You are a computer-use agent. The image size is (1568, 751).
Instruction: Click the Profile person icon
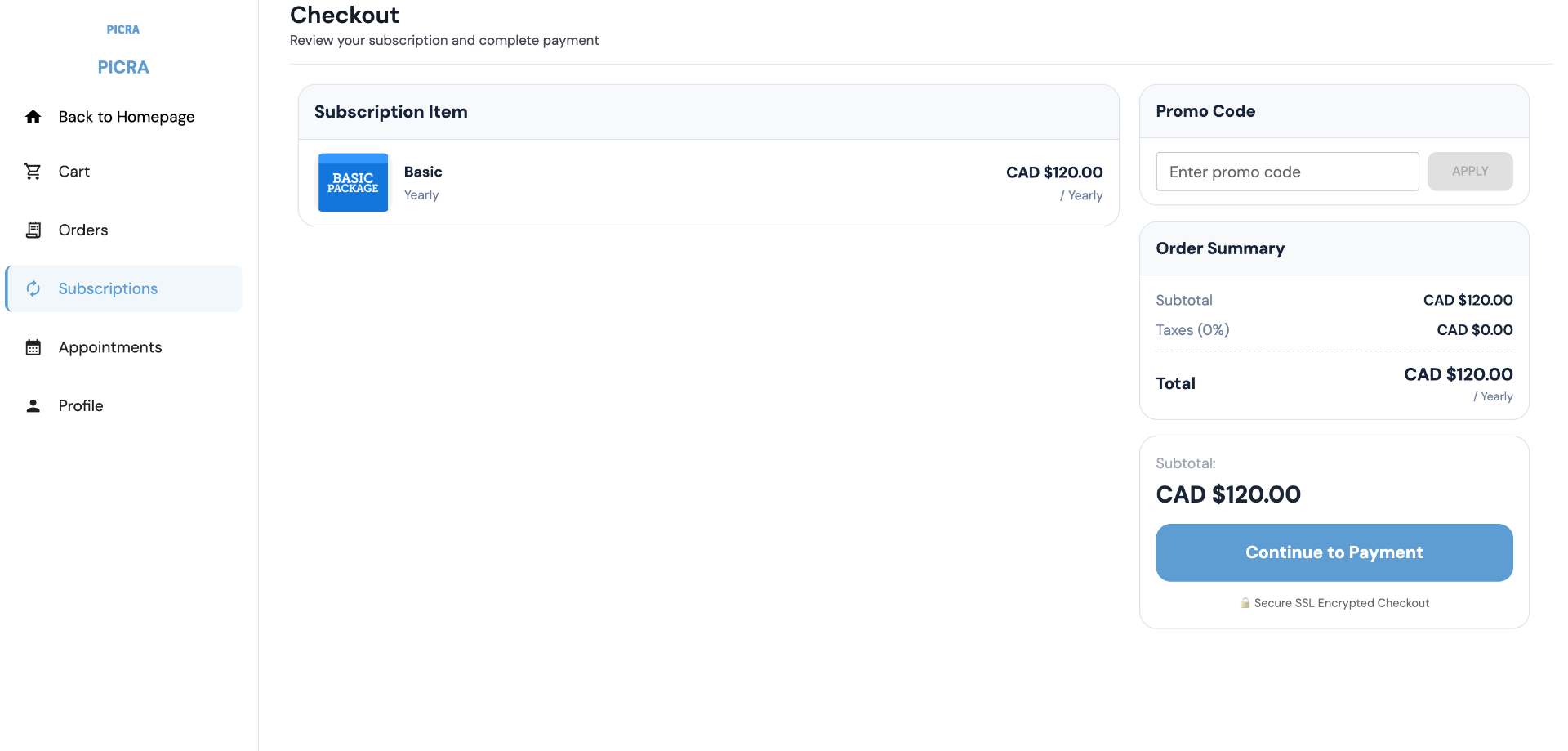coord(33,406)
